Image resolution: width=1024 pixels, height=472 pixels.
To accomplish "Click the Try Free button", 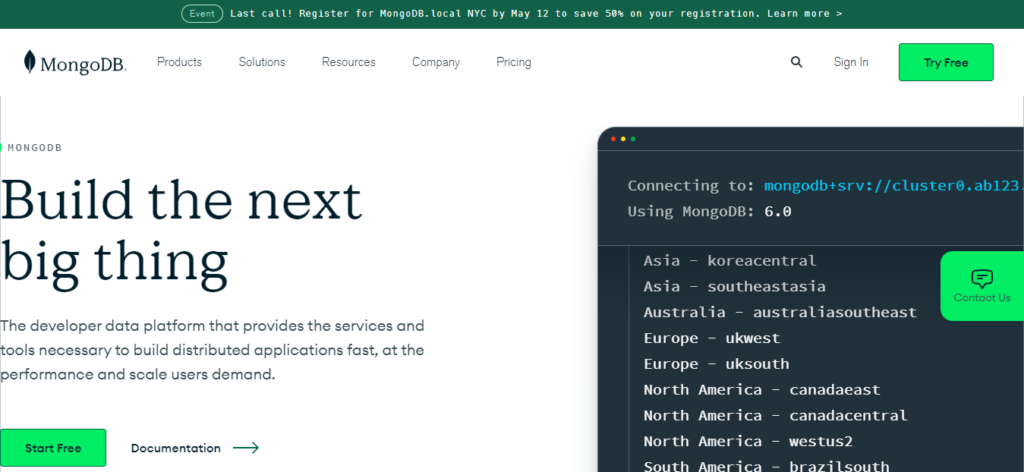I will [946, 62].
